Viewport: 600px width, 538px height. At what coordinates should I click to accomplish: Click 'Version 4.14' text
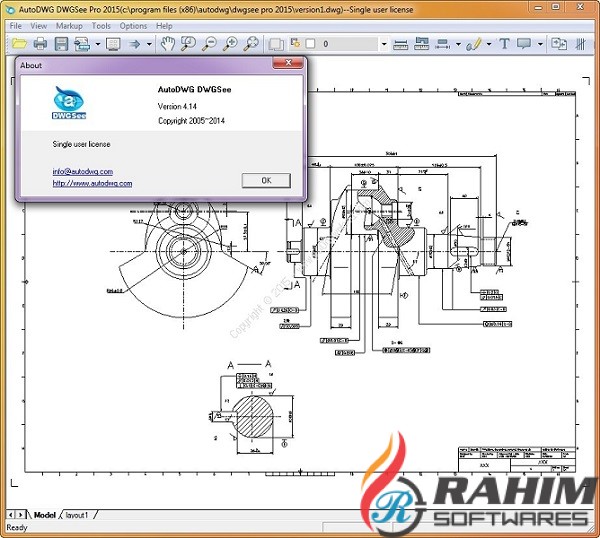pos(177,106)
